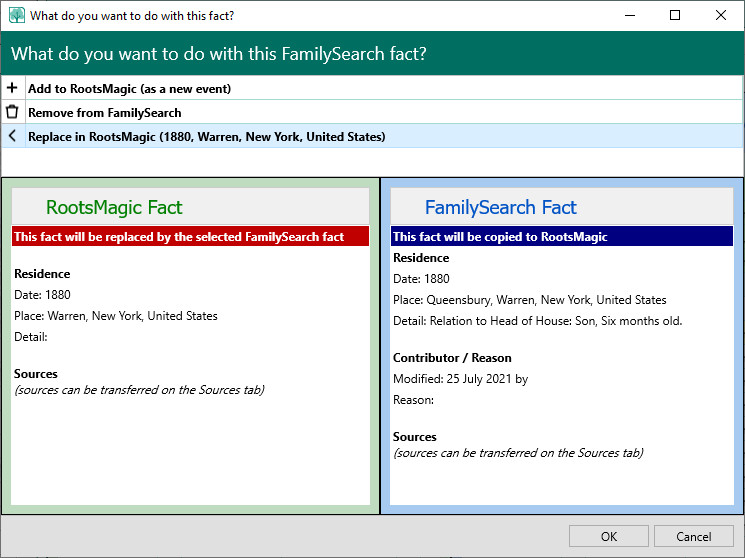Click the plus icon for Add to RootsMagic
This screenshot has width=745, height=558.
12,88
